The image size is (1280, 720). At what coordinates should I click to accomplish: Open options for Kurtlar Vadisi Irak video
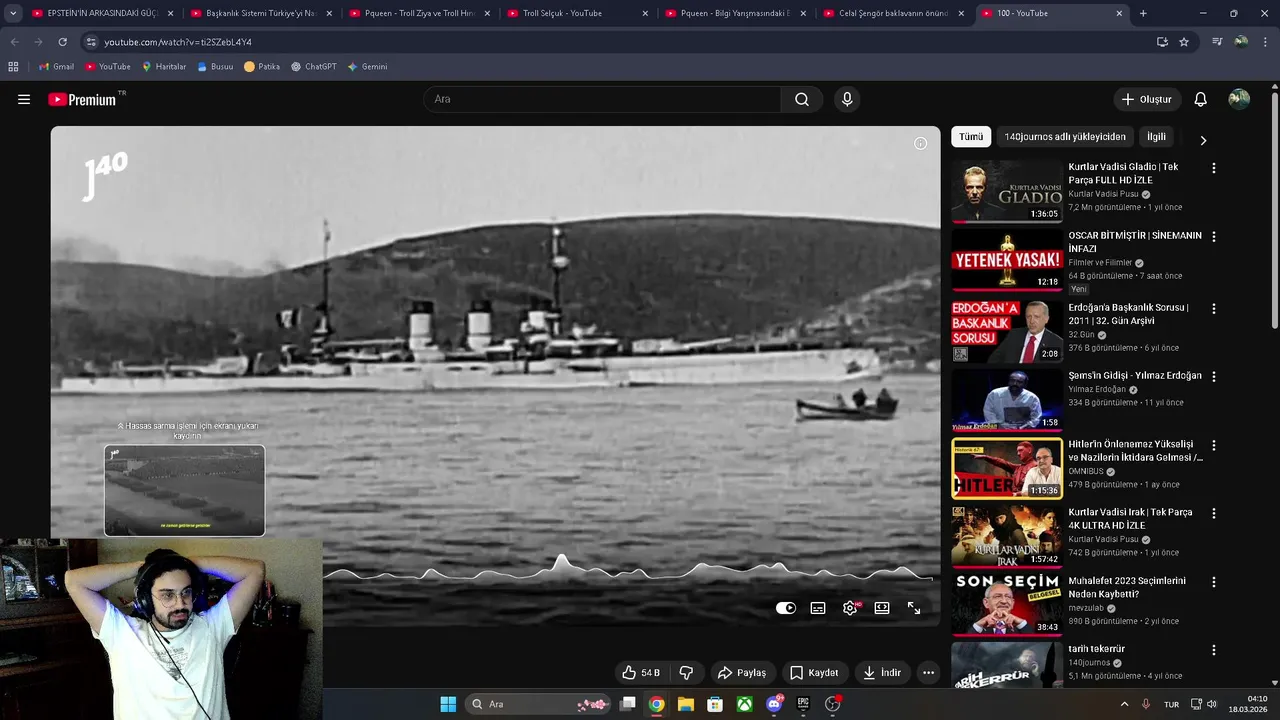tap(1214, 513)
